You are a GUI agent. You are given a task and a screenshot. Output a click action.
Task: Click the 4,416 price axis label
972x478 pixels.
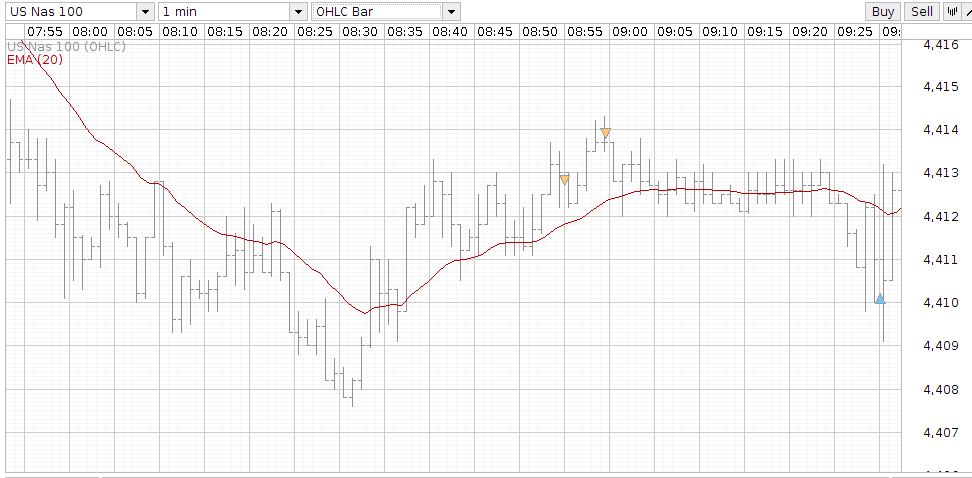point(940,43)
